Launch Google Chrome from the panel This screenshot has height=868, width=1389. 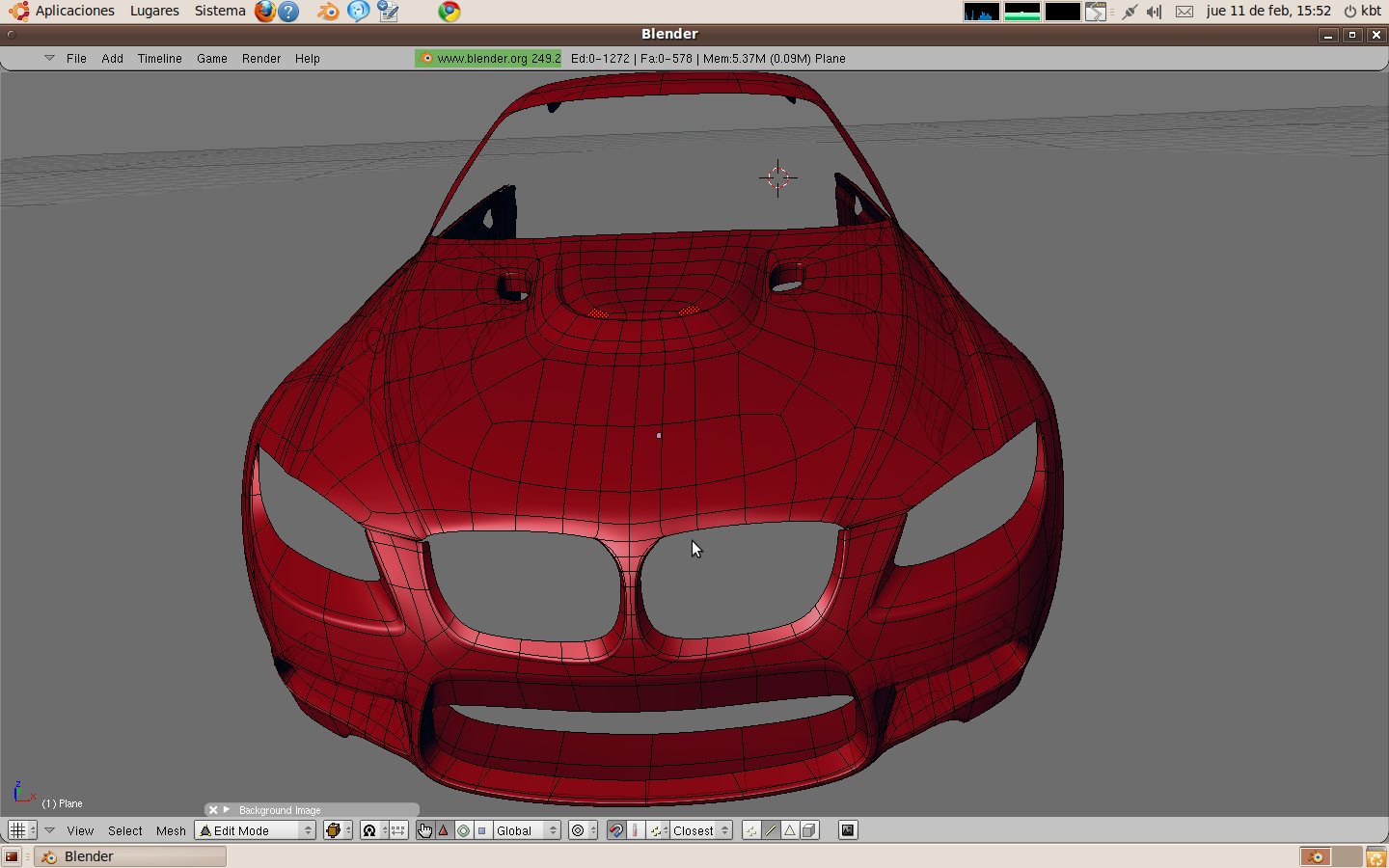point(449,12)
